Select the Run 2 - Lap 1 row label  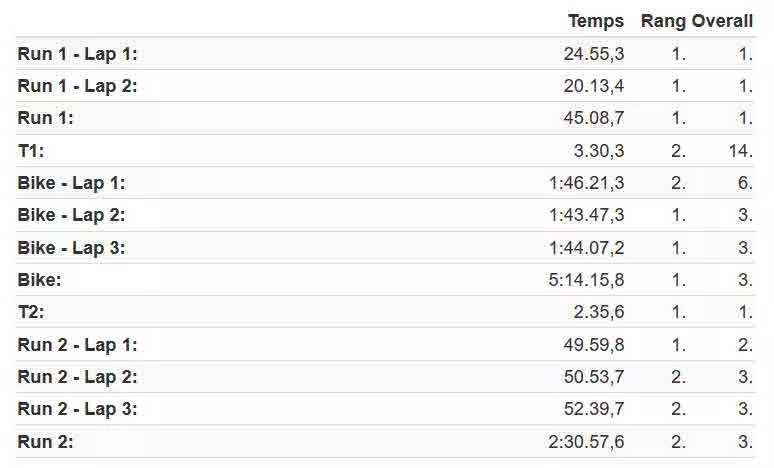coord(77,345)
